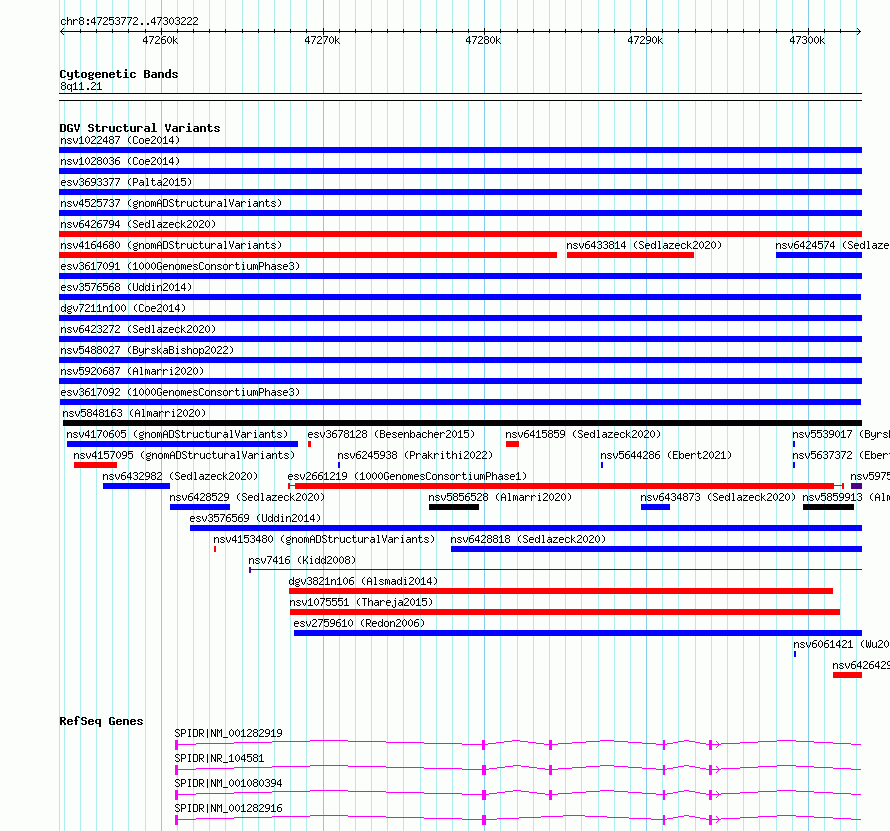
Task: Click the nsv5539017 variant label
Action: (841, 434)
